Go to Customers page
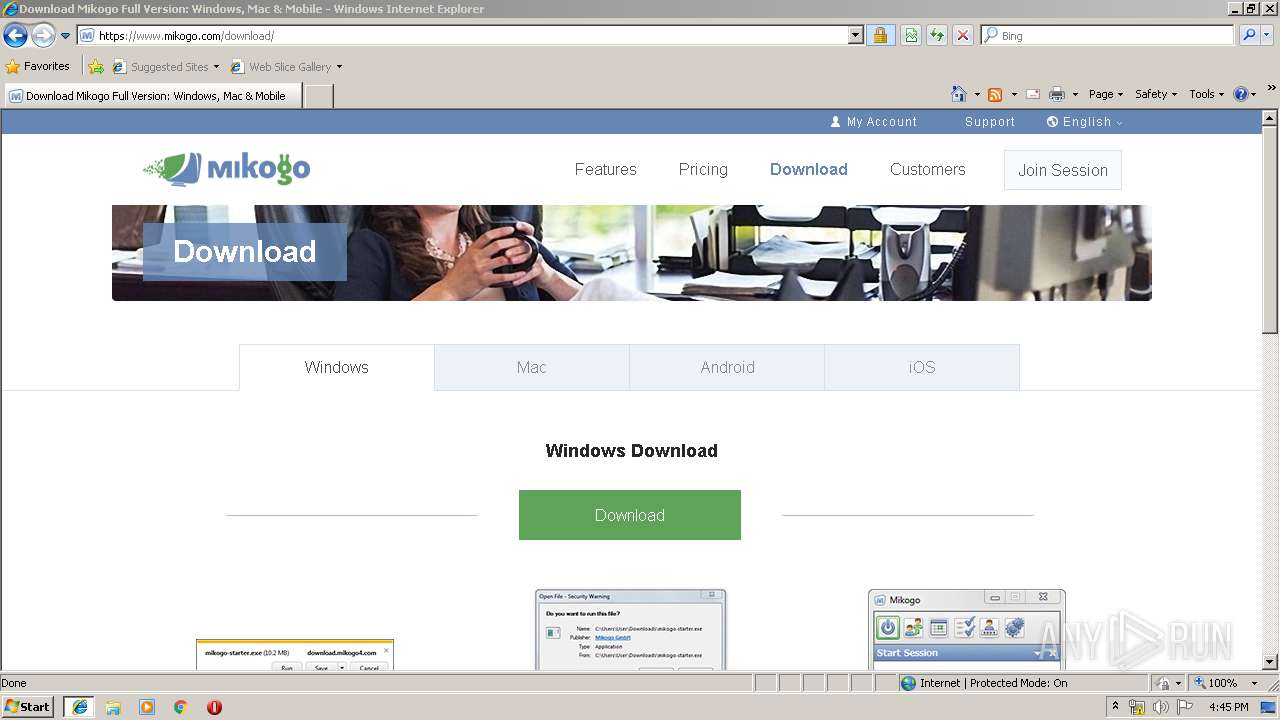This screenshot has height=720, width=1280. point(928,170)
